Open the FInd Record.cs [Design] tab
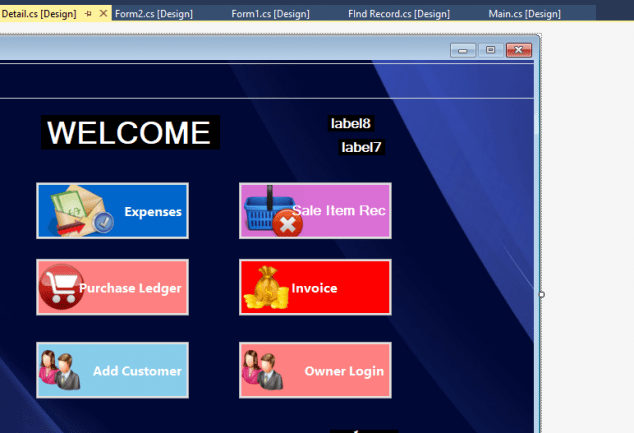Screen dimensions: 634x433 pyautogui.click(x=399, y=14)
